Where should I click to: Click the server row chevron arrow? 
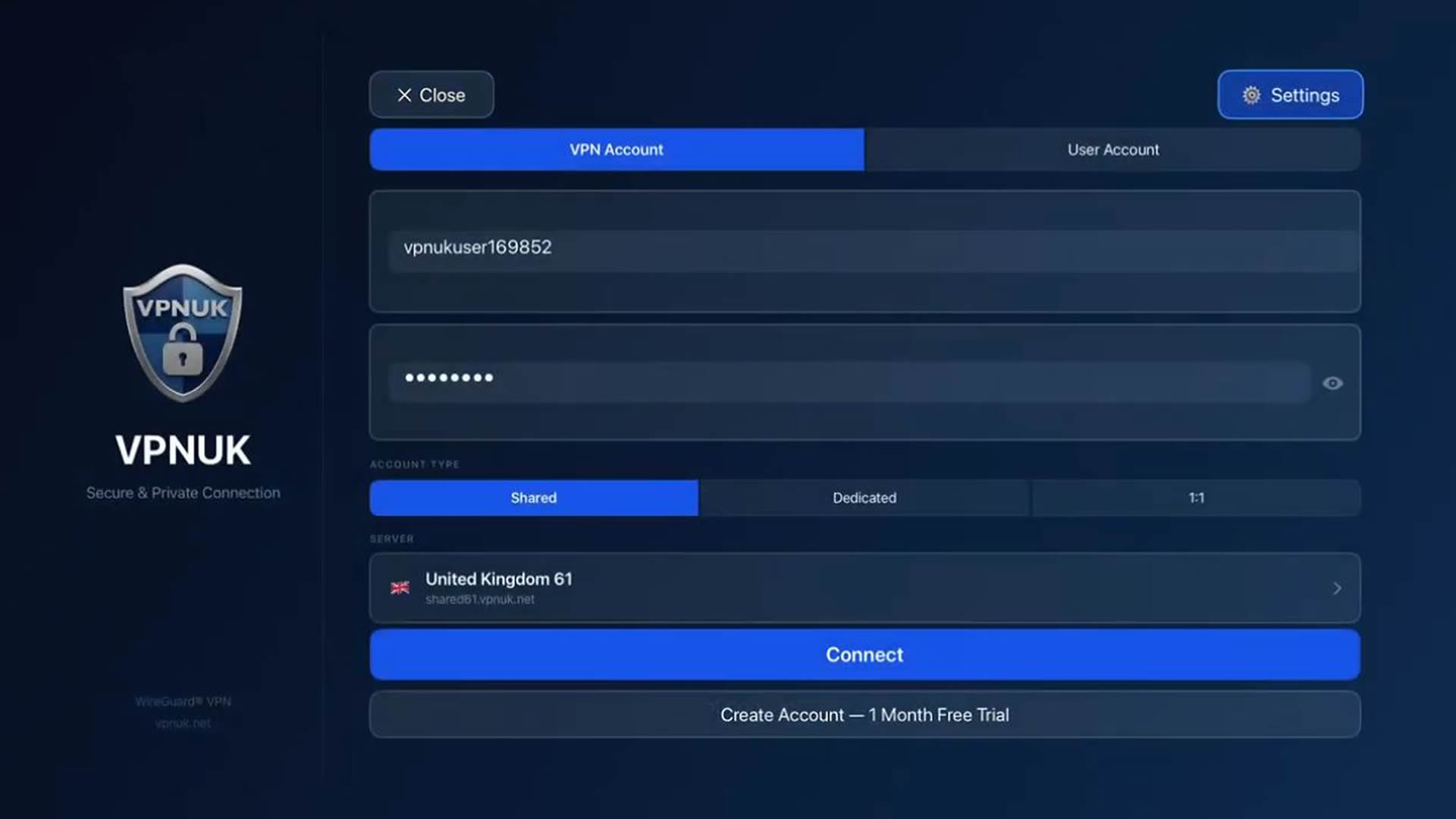click(x=1337, y=588)
